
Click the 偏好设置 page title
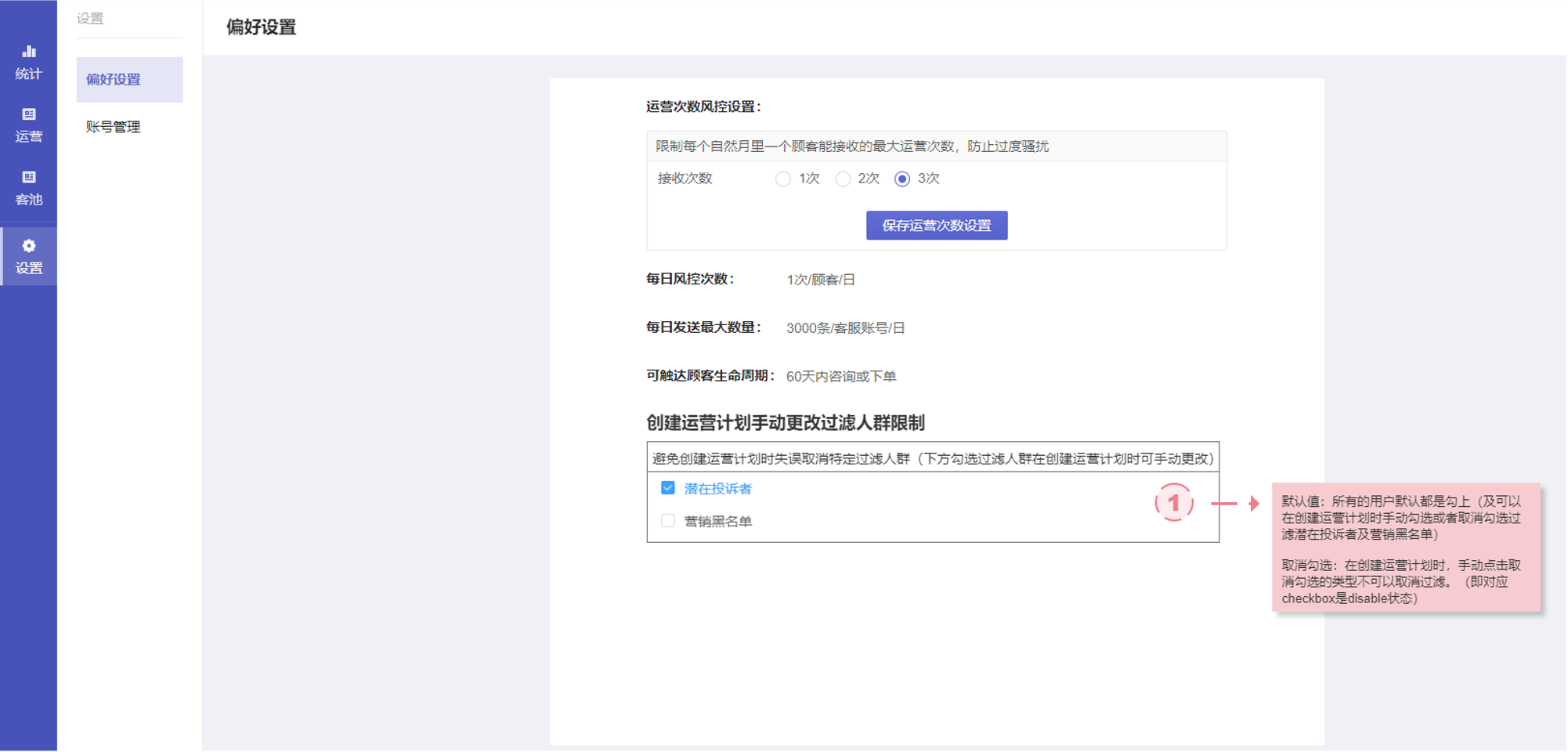262,27
